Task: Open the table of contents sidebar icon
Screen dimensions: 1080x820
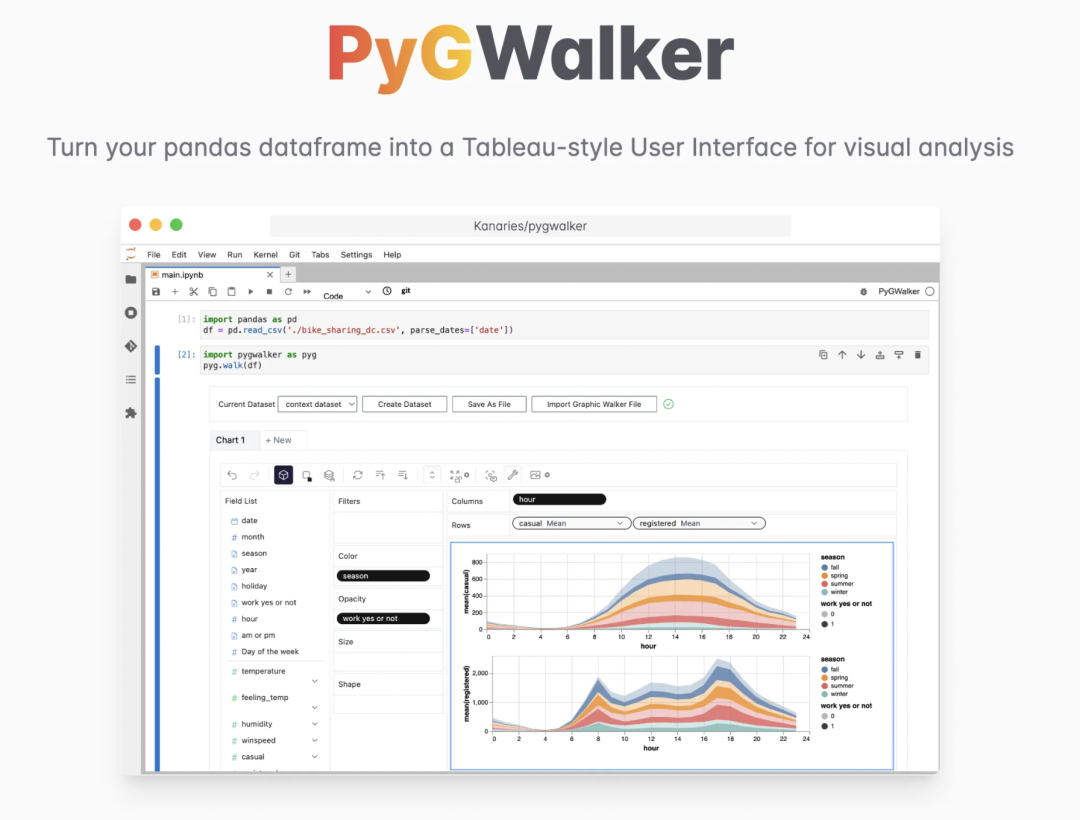Action: (x=131, y=379)
